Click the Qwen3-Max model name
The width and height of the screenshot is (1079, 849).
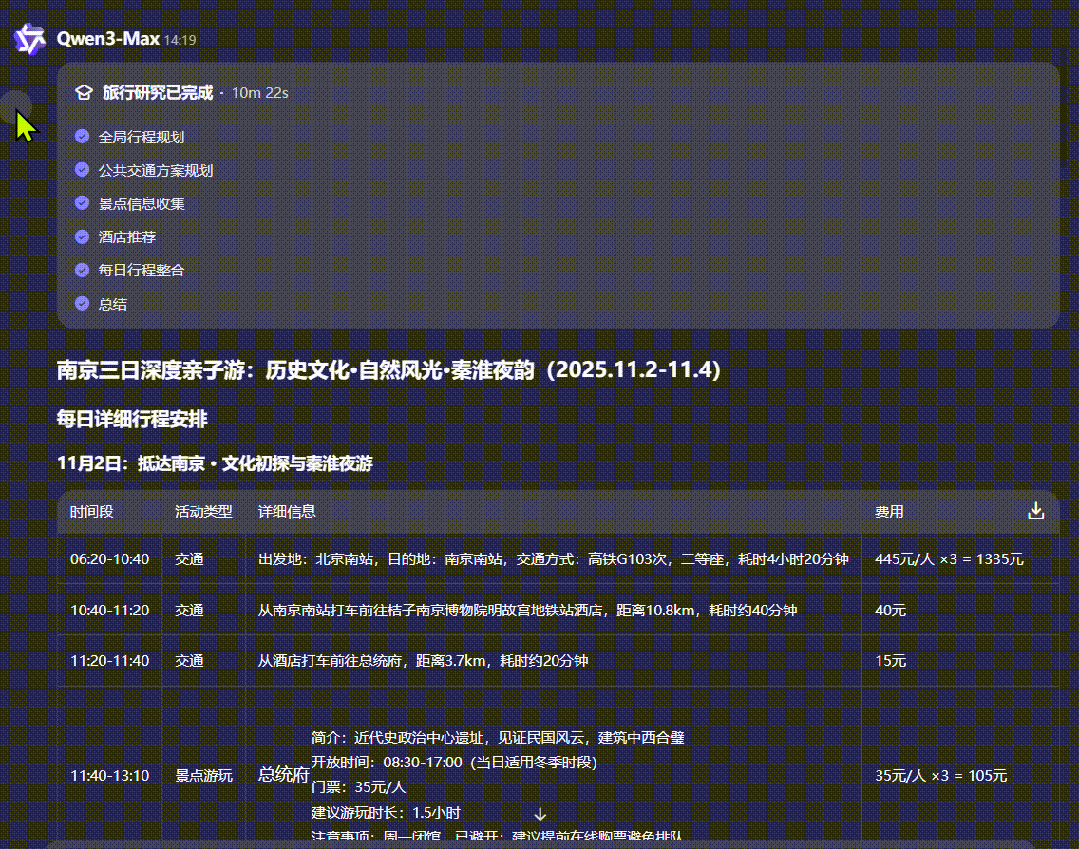point(108,39)
